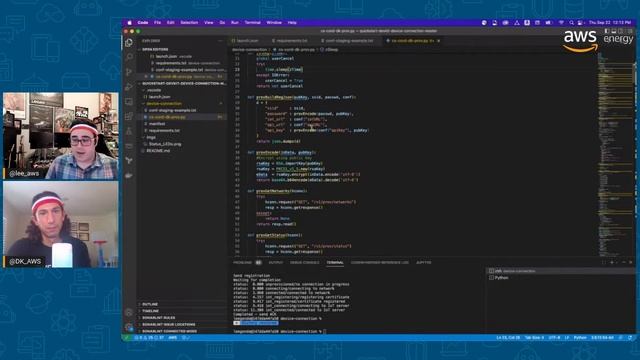The height and width of the screenshot is (360, 640).
Task: Open the File menu
Action: [158, 23]
